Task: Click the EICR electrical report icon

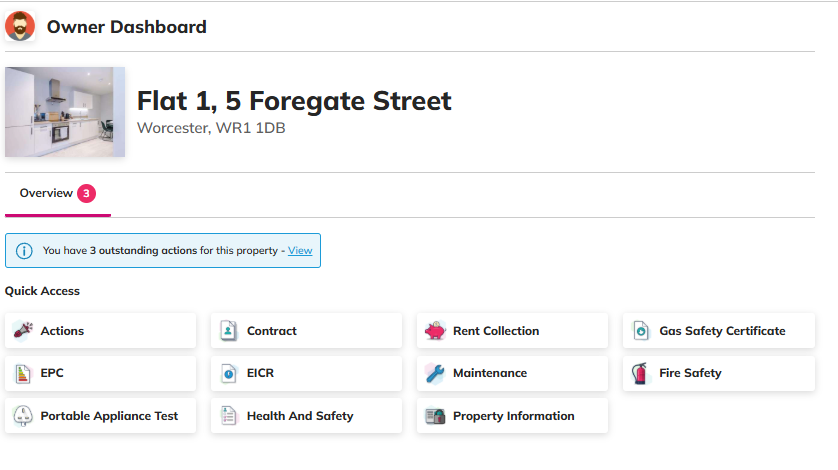Action: pyautogui.click(x=229, y=374)
